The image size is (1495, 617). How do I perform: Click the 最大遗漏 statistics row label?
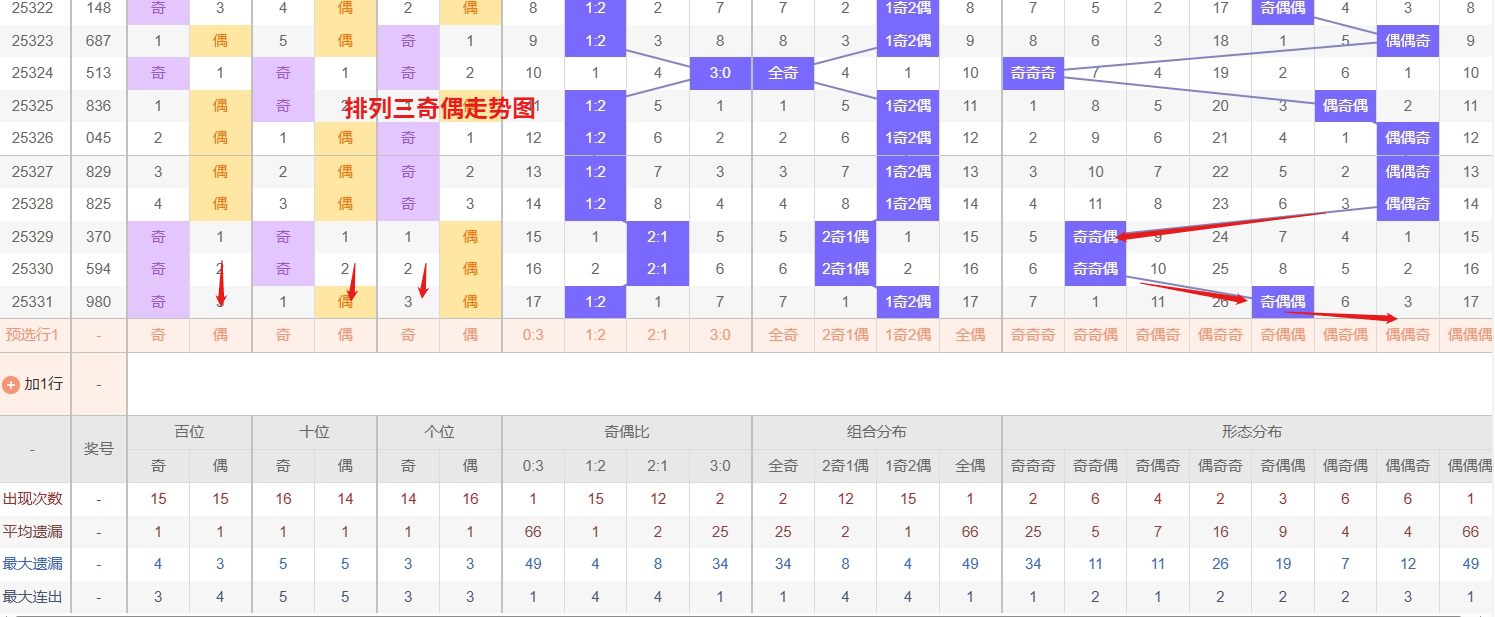click(32, 565)
